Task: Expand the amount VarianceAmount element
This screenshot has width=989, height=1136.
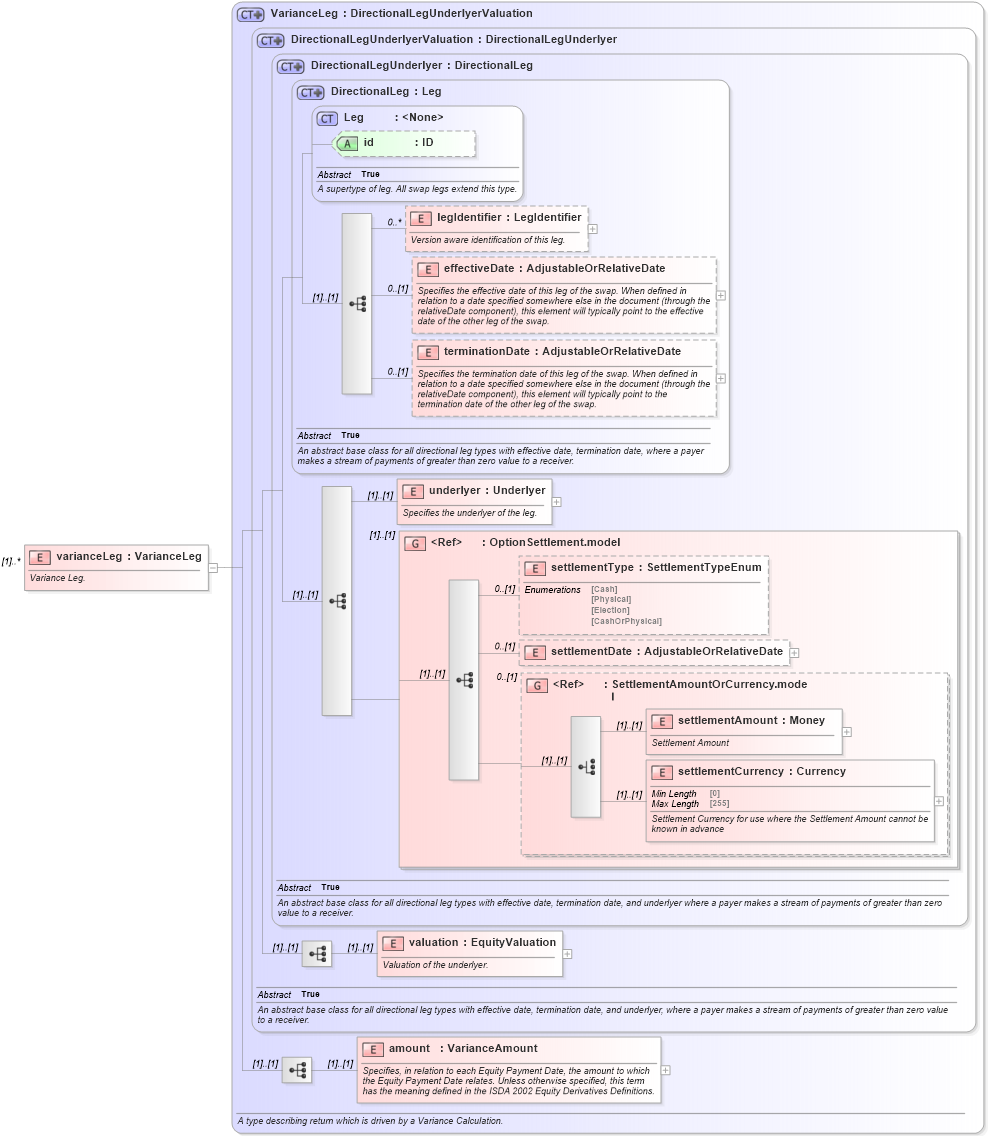Action: click(x=666, y=1069)
